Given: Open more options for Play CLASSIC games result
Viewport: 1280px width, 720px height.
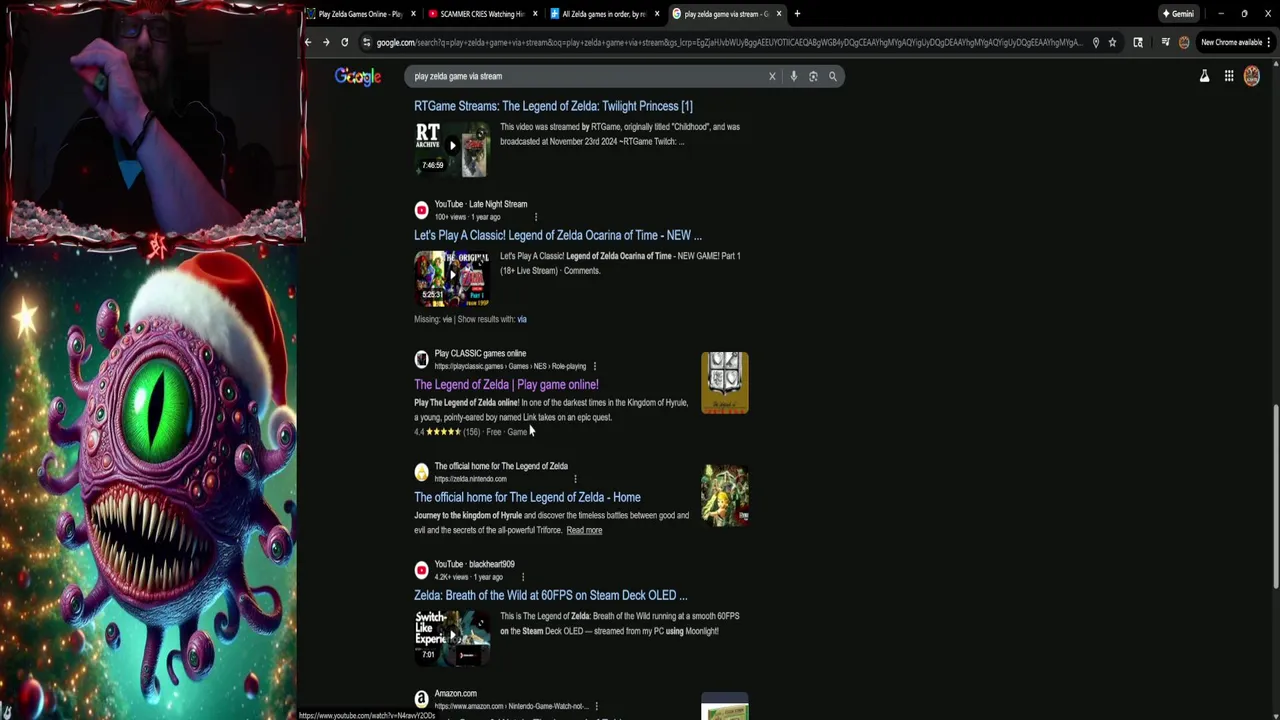Looking at the screenshot, I should (594, 366).
